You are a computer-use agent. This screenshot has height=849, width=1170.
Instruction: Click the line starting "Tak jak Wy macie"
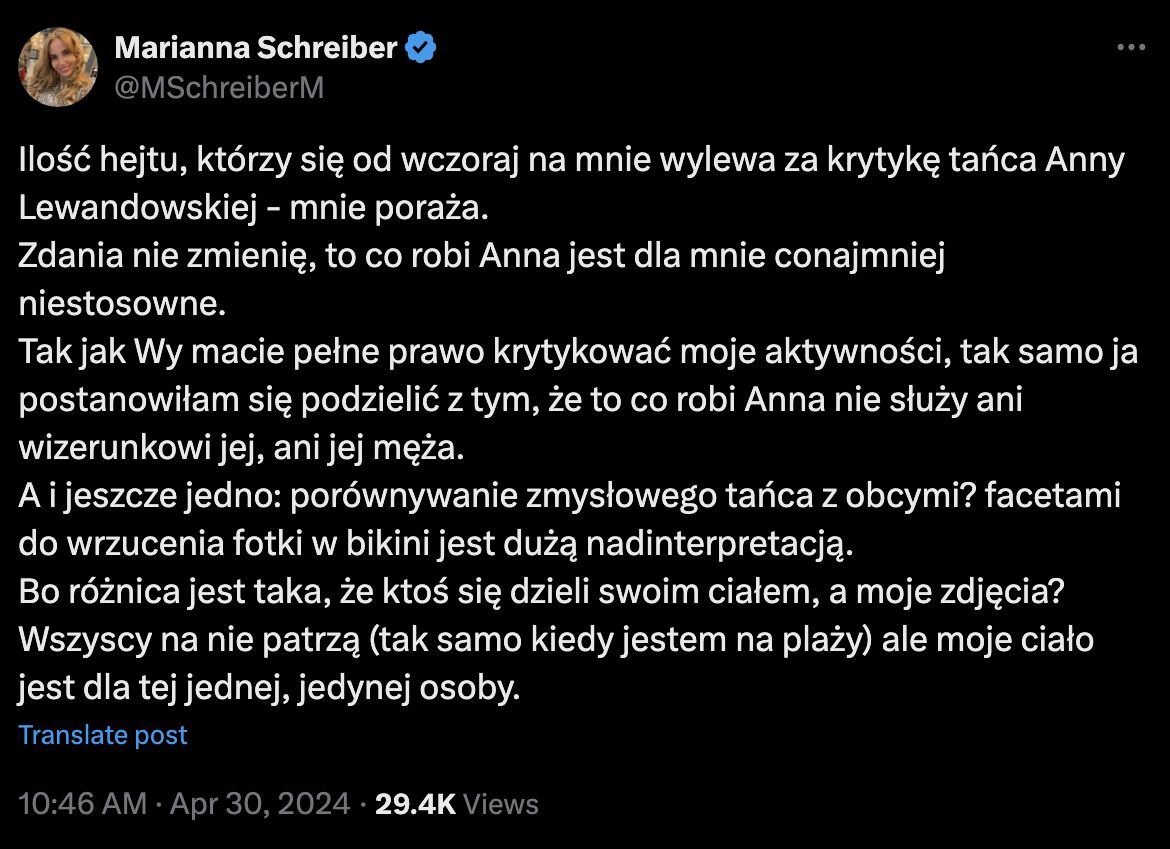579,351
